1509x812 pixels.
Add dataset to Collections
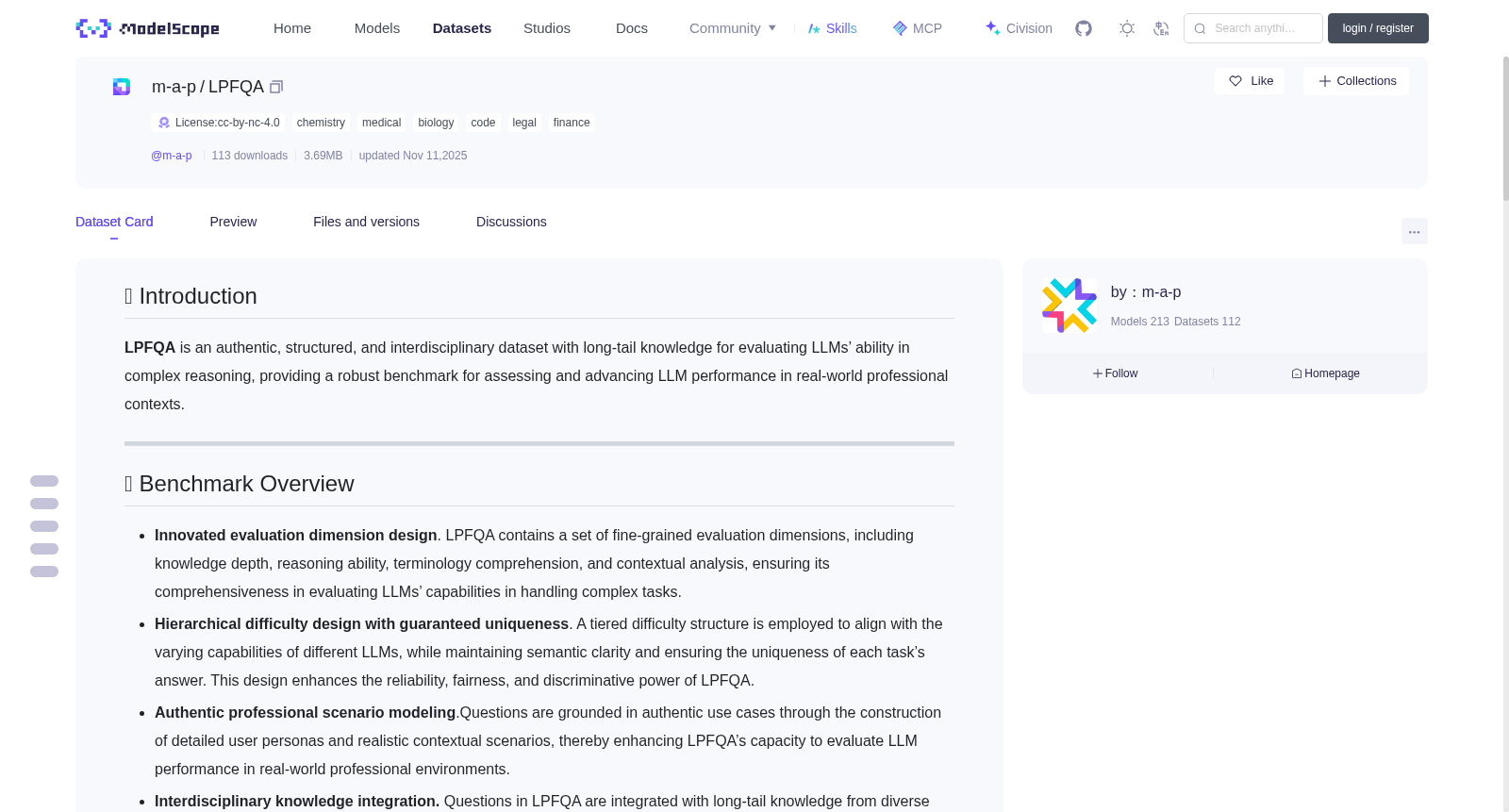click(1356, 81)
